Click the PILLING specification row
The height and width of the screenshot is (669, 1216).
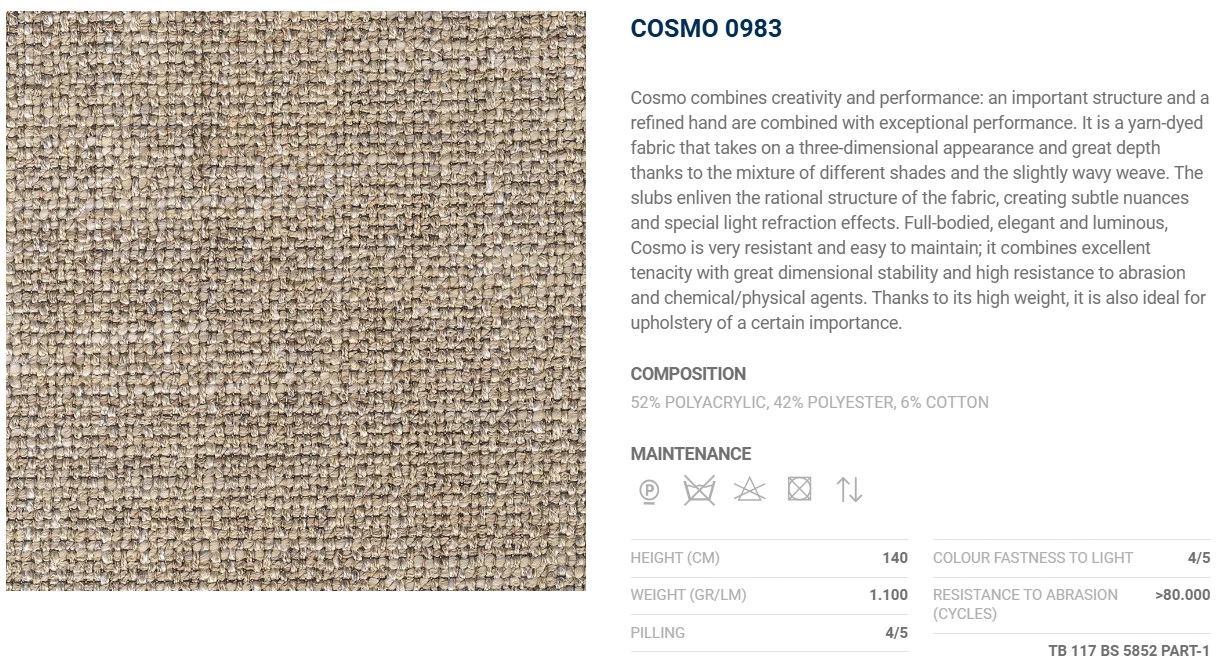coord(769,633)
